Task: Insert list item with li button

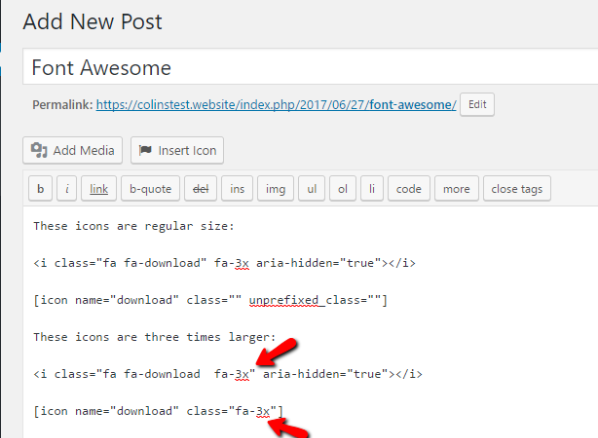Action: pos(372,188)
